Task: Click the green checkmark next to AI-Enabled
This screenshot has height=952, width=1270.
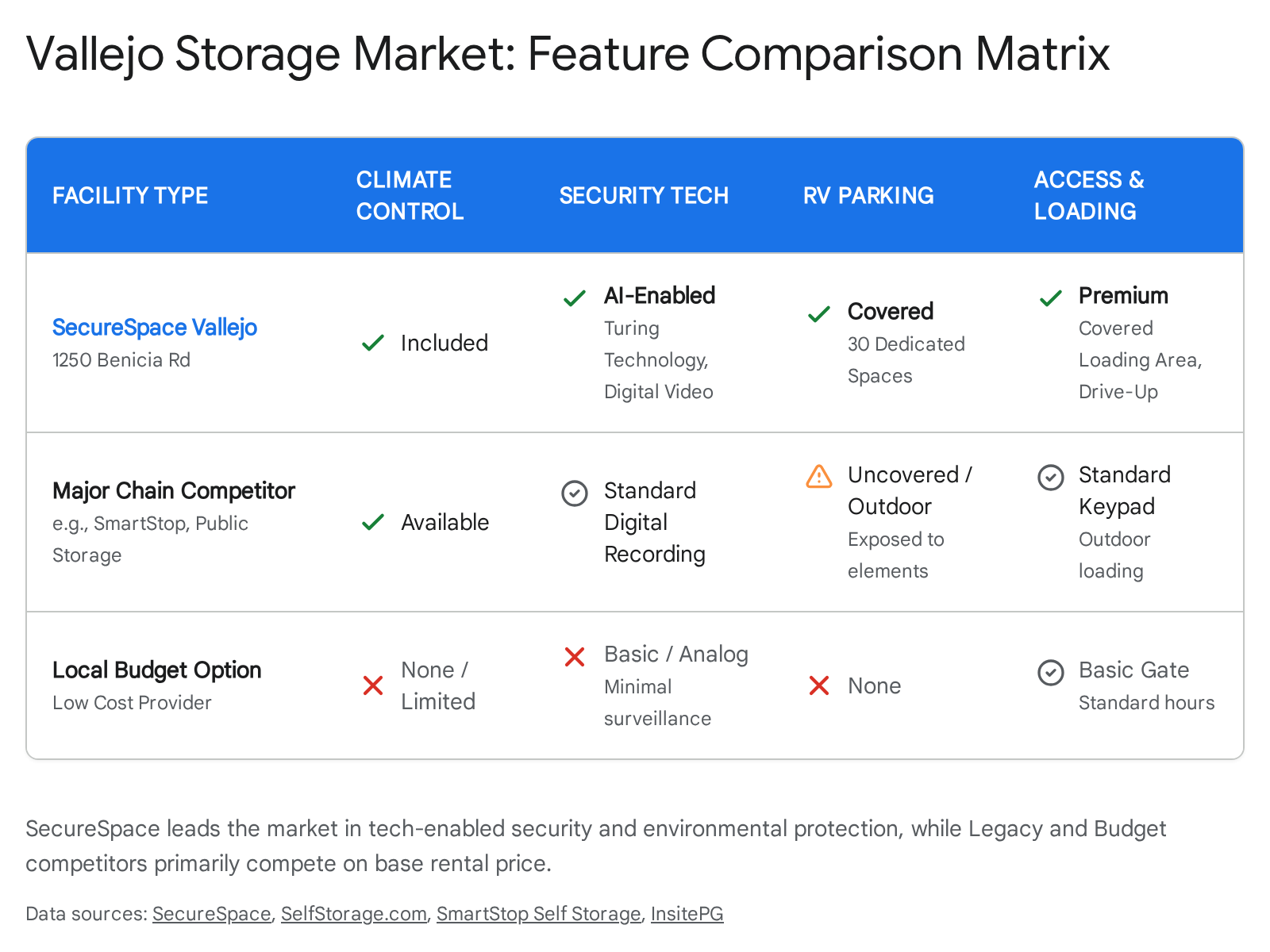Action: click(x=575, y=298)
